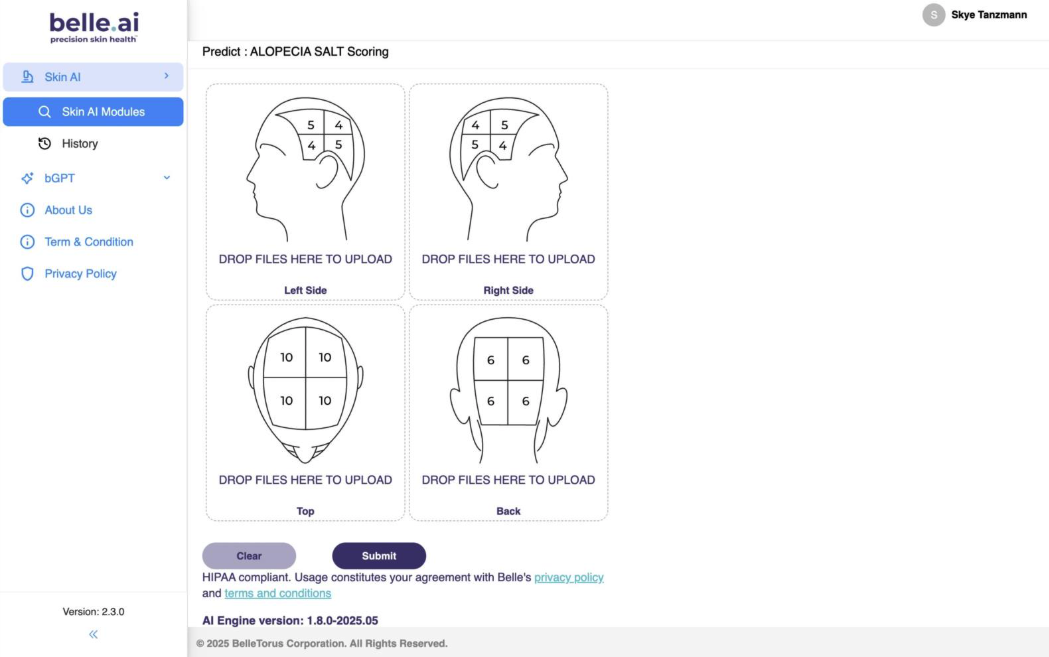This screenshot has width=1049, height=657.
Task: Expand the Skin AI menu chevron
Action: pyautogui.click(x=166, y=76)
